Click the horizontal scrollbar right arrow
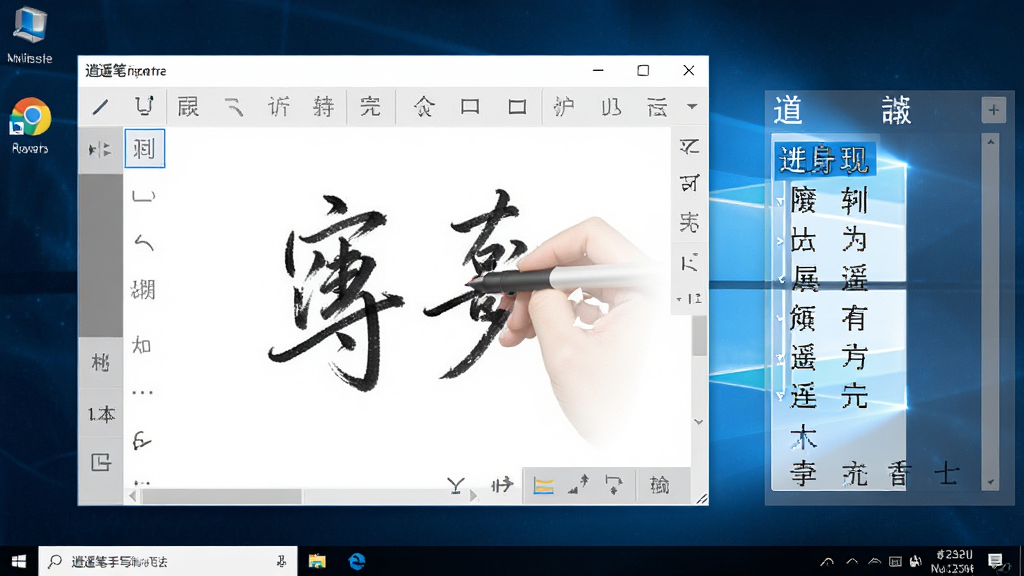Image resolution: width=1024 pixels, height=576 pixels. click(x=473, y=496)
